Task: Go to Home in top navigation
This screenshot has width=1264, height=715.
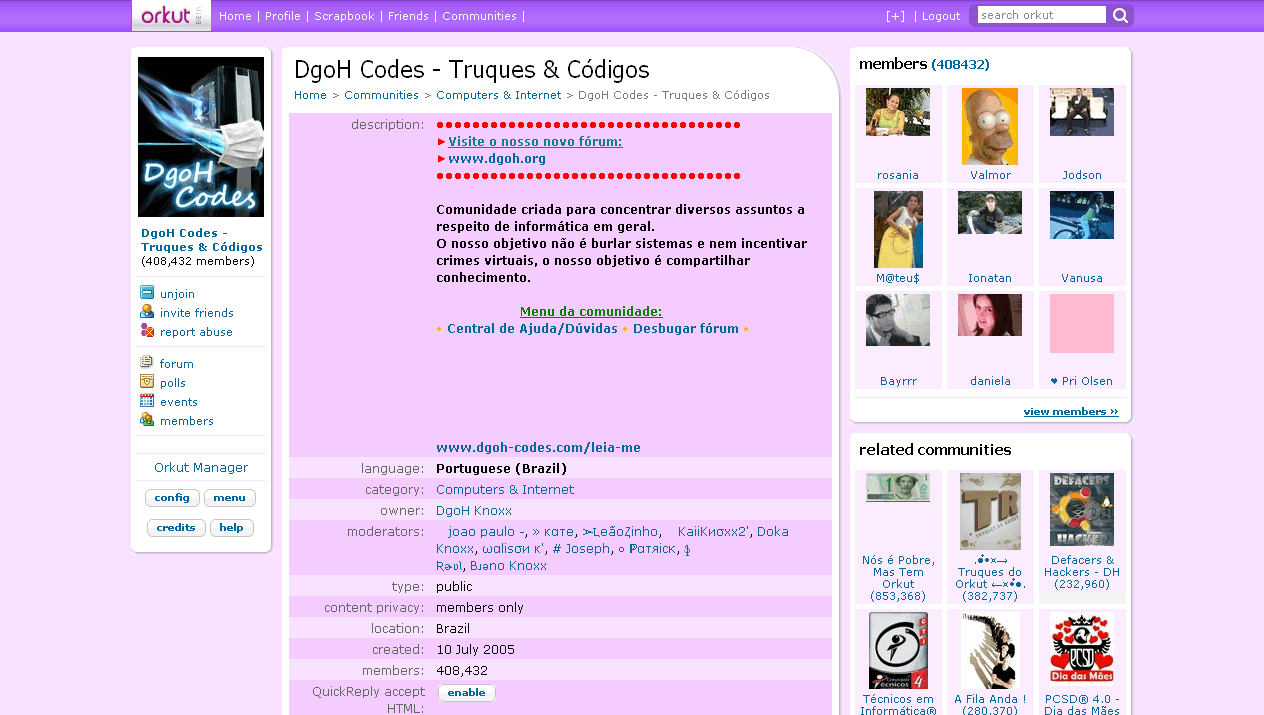Action: tap(235, 16)
